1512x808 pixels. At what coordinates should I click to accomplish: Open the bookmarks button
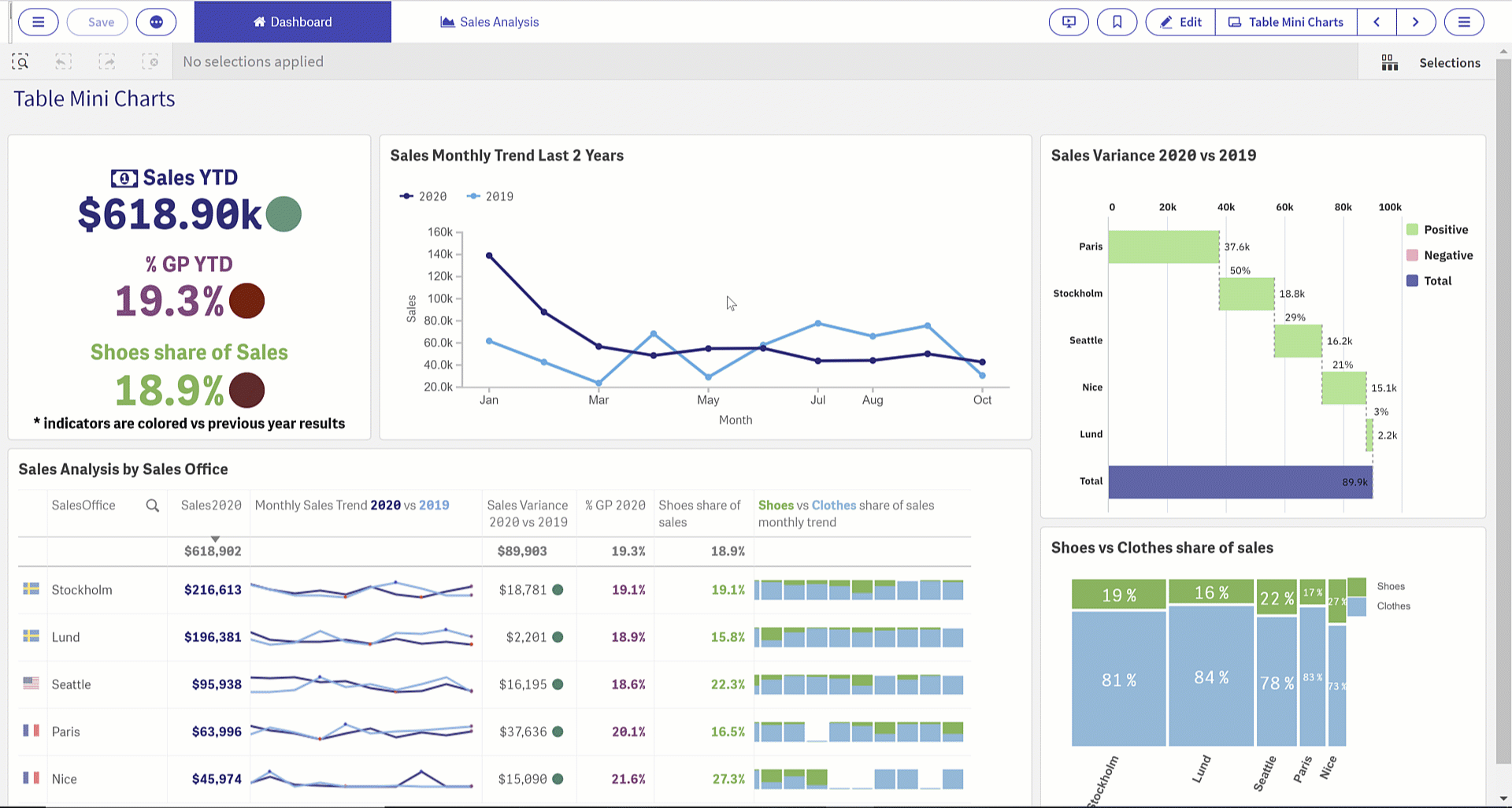(x=1117, y=22)
